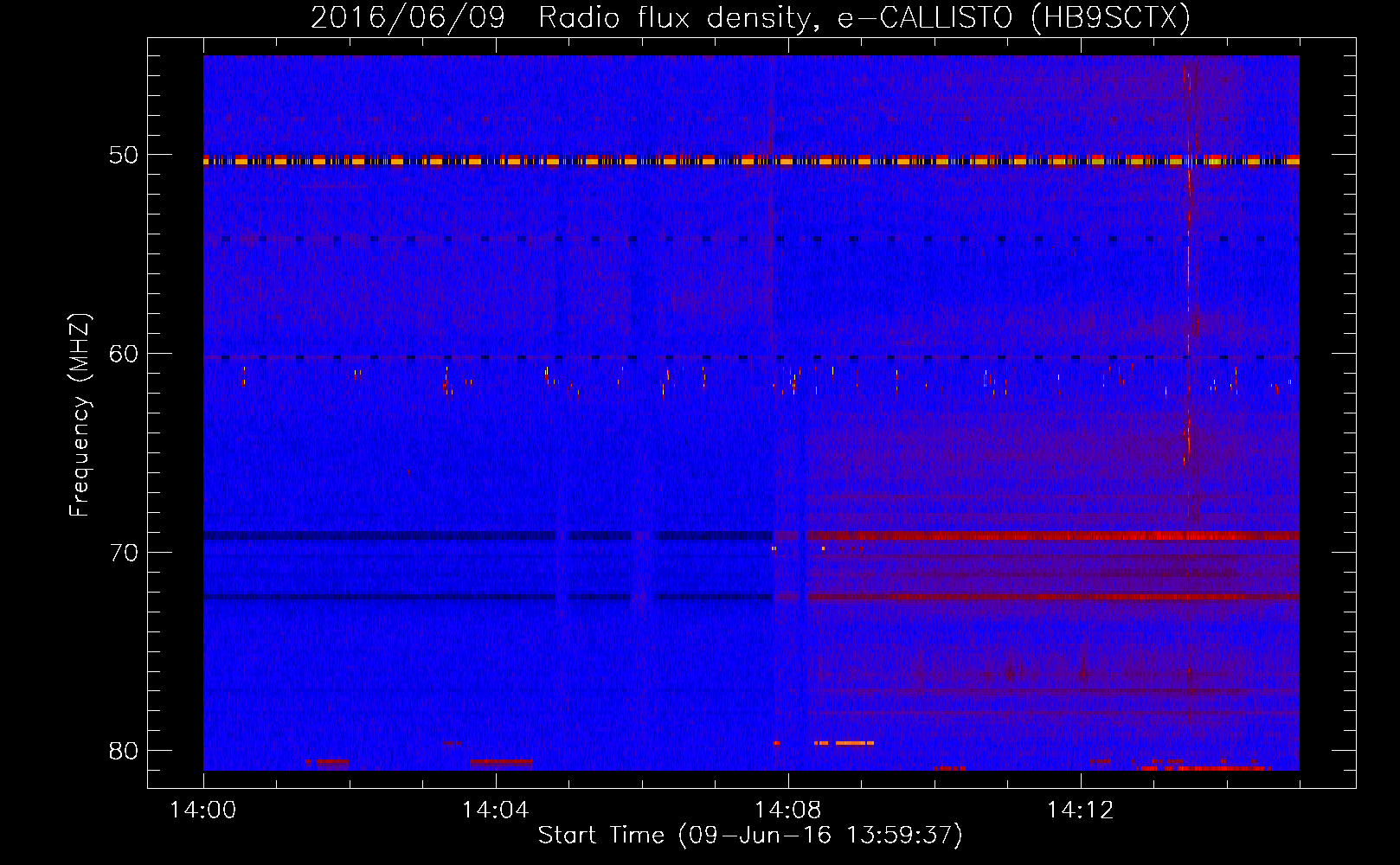
Task: Click the 'Frequency (MHZ)' axis label
Action: point(80,415)
